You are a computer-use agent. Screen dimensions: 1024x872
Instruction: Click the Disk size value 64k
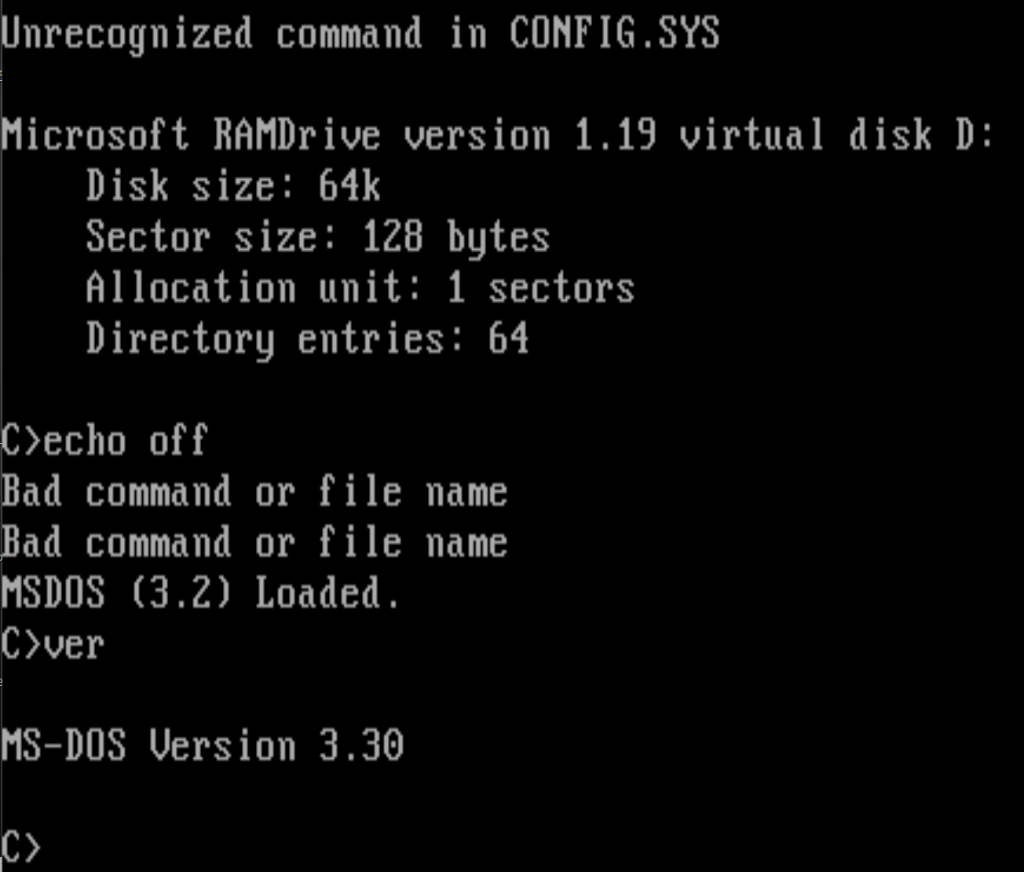tap(349, 186)
